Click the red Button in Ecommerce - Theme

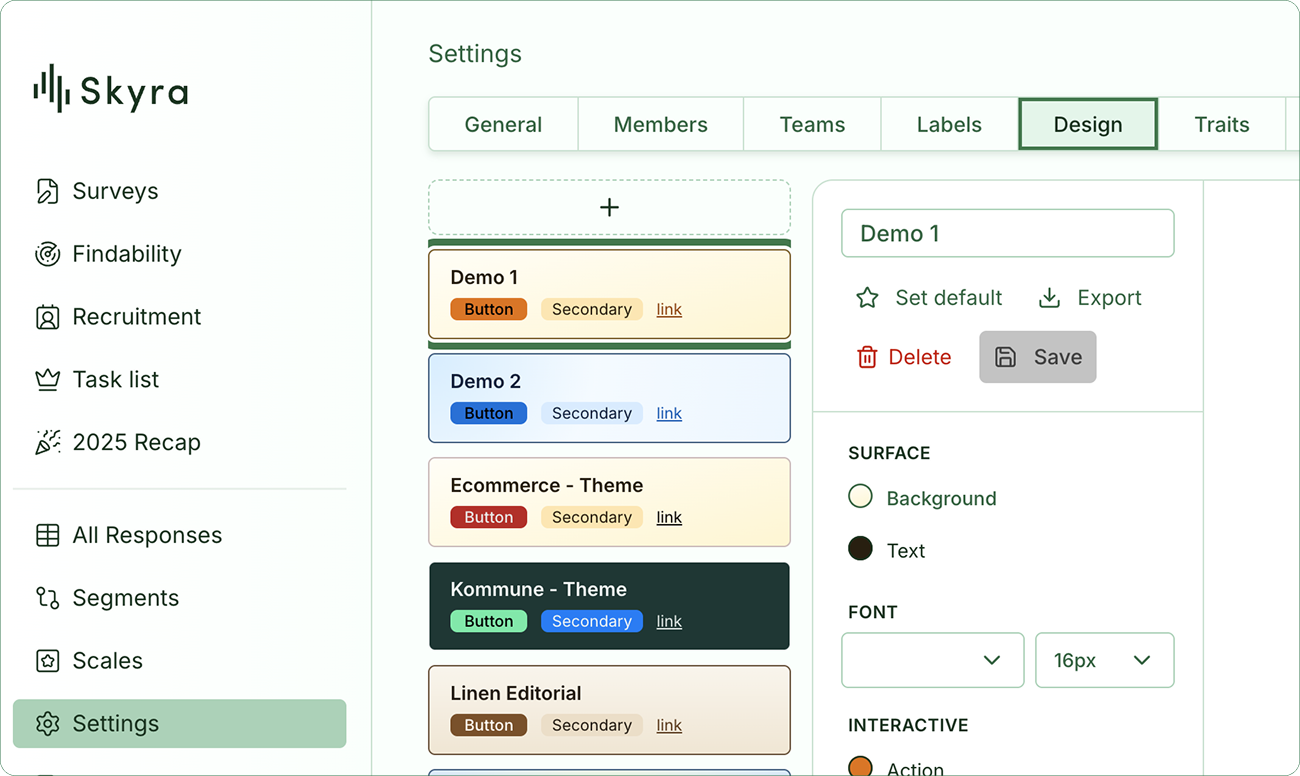489,517
